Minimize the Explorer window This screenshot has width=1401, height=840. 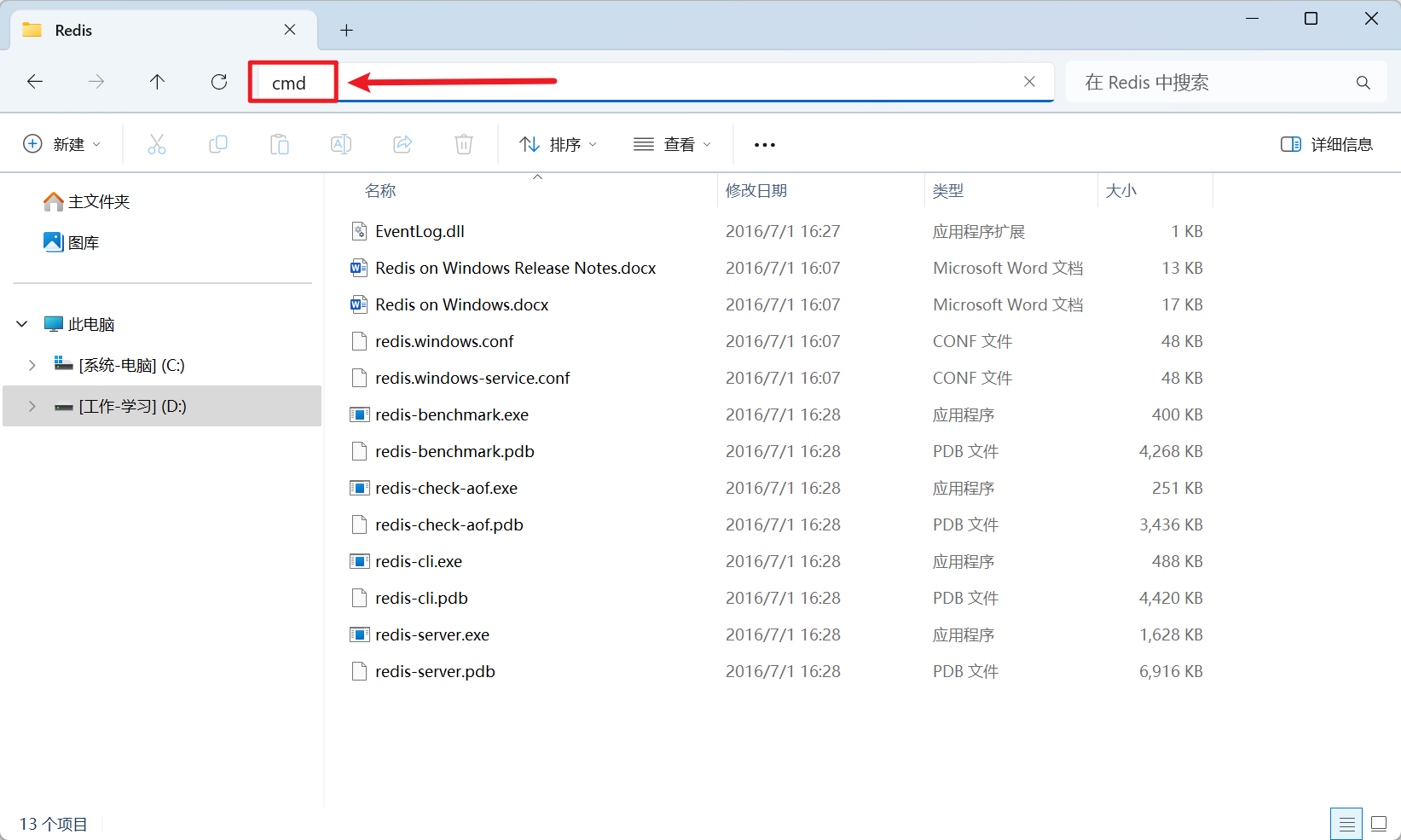coord(1253,19)
